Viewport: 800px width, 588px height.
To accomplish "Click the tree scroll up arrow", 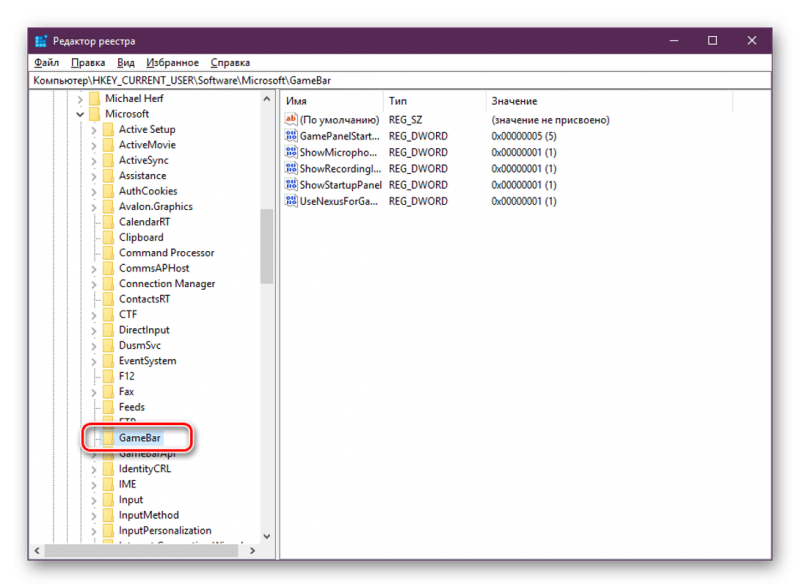I will pos(267,99).
